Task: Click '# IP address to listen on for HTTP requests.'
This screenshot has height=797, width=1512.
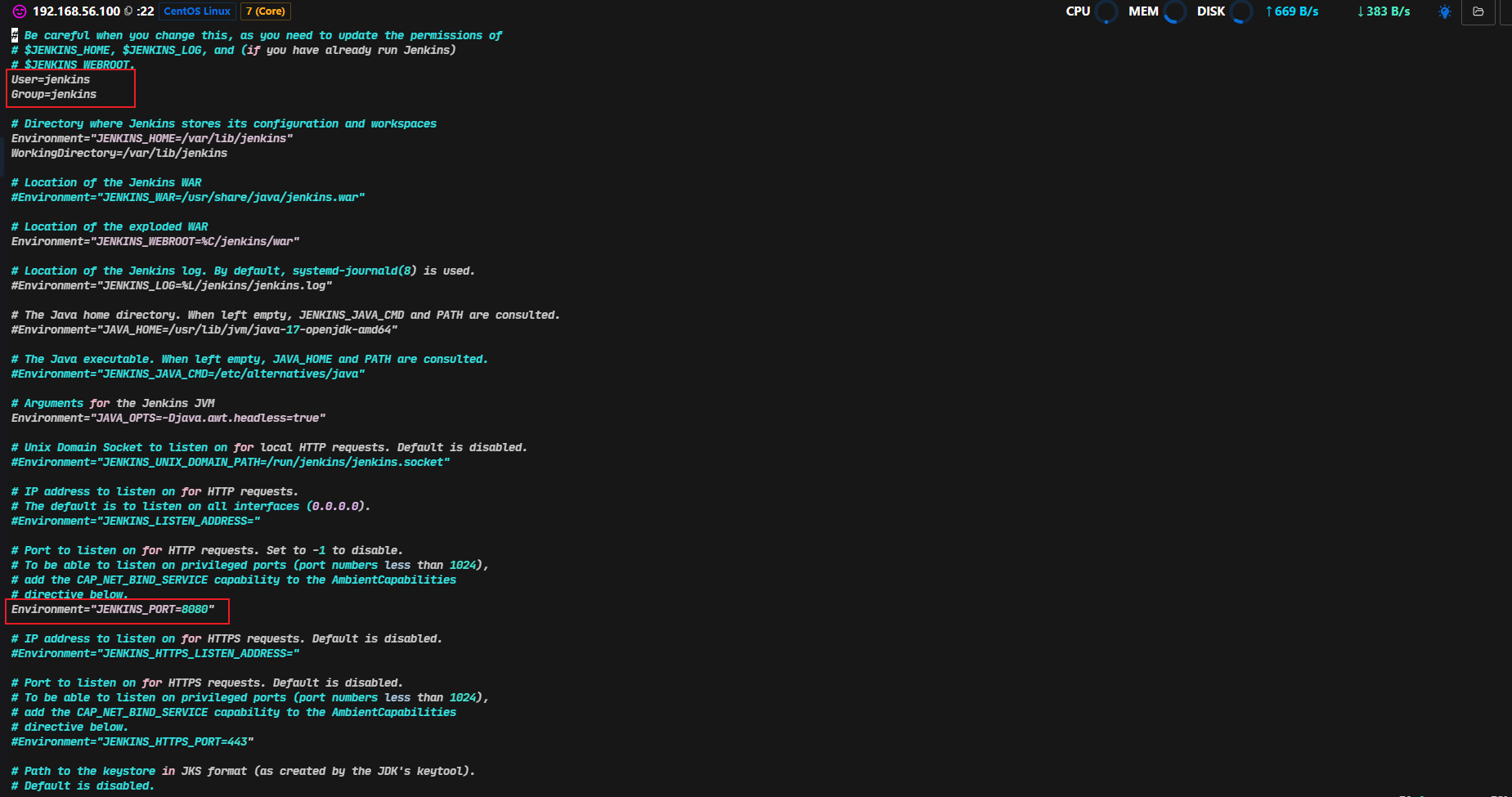Action: (x=155, y=491)
